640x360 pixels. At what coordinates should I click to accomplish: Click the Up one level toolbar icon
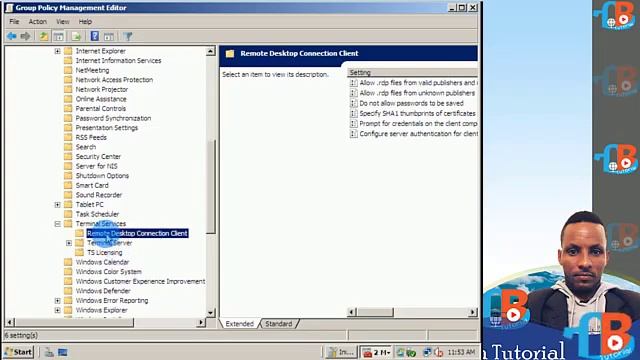pyautogui.click(x=43, y=36)
